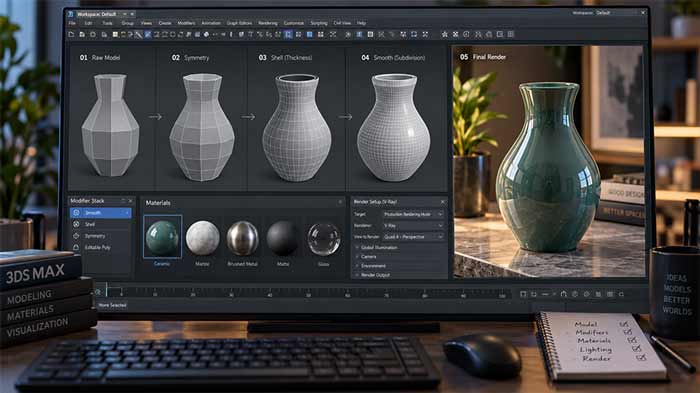The width and height of the screenshot is (700, 393).
Task: Open the Workspace Default selector at top right
Action: coord(592,13)
